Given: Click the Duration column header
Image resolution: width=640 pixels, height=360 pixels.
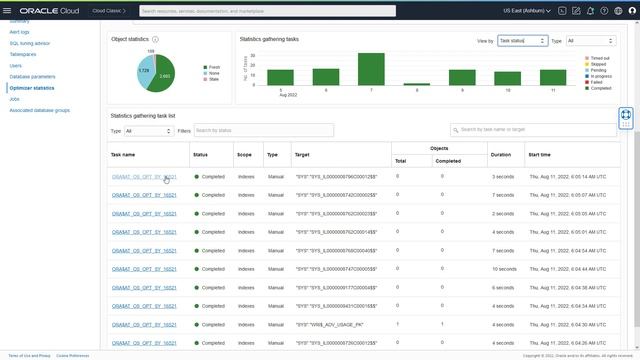Looking at the screenshot, I should click(x=501, y=155).
